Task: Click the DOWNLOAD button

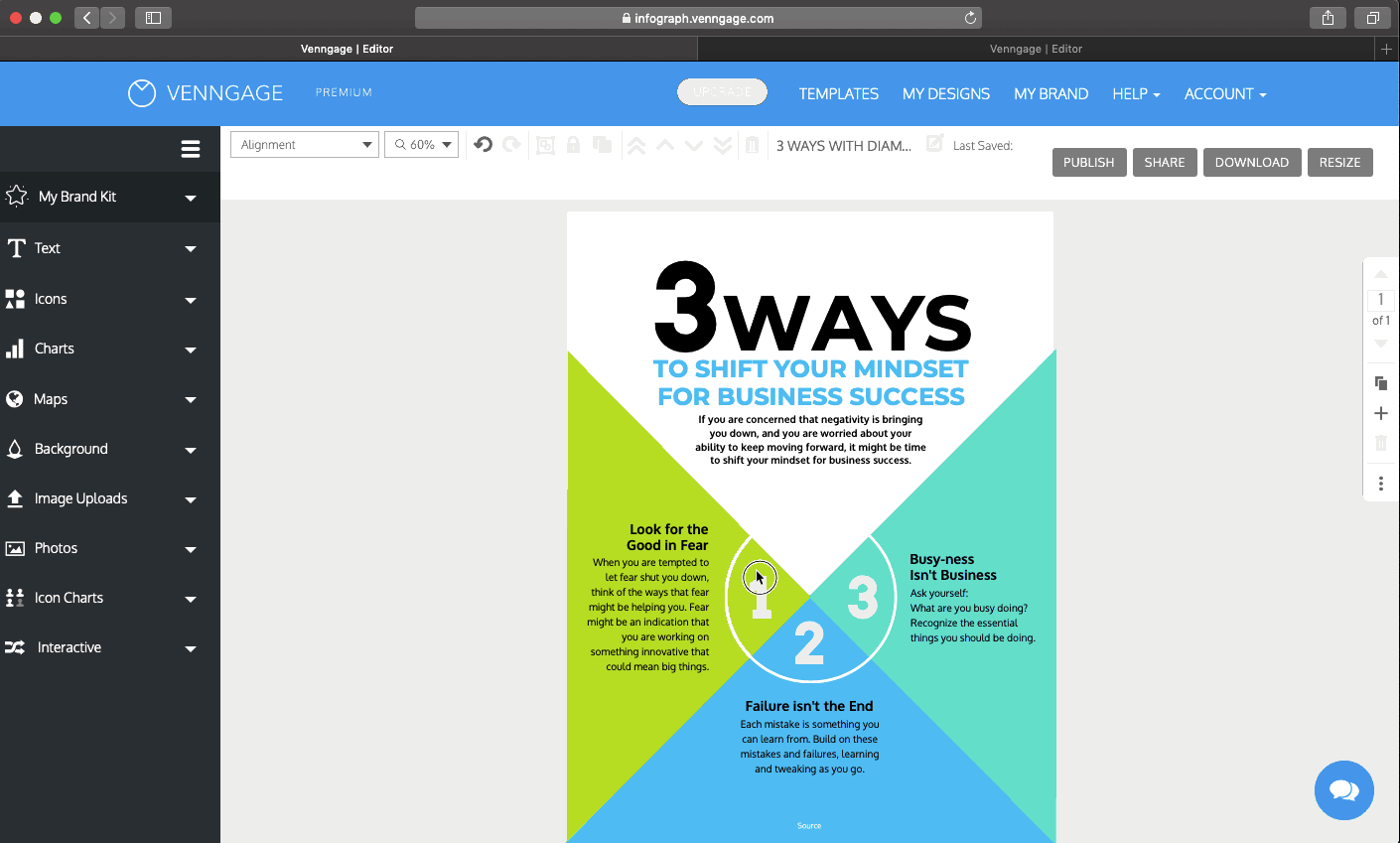Action: 1252,162
